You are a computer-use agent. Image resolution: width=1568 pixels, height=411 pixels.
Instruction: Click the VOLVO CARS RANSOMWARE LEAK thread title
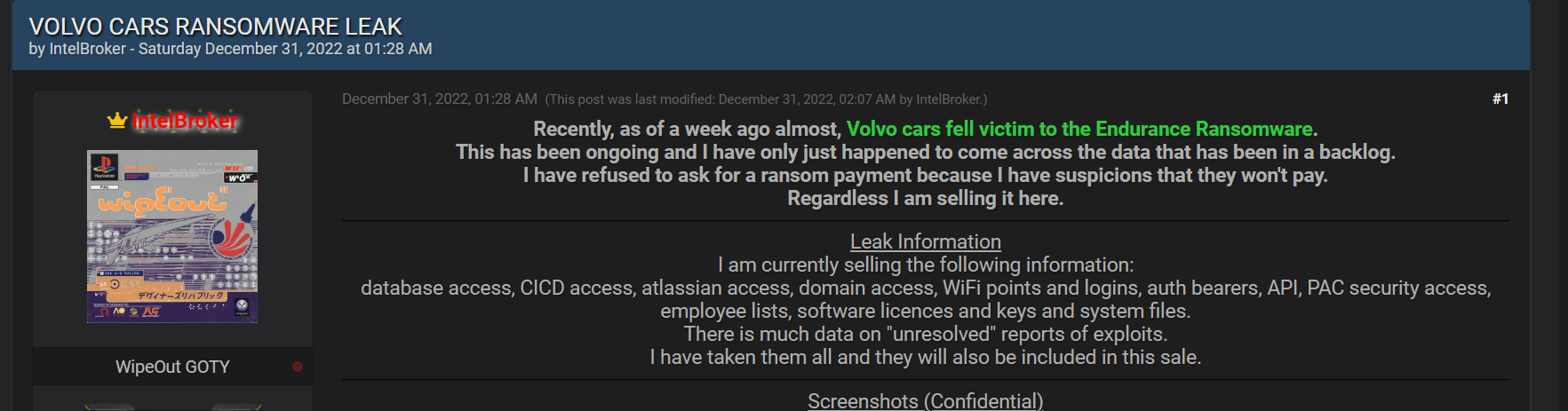215,27
